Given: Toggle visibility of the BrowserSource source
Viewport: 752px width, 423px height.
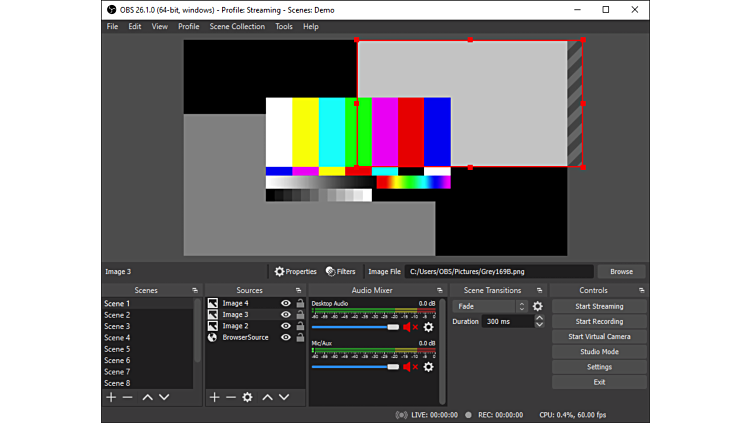Looking at the screenshot, I should coord(286,338).
